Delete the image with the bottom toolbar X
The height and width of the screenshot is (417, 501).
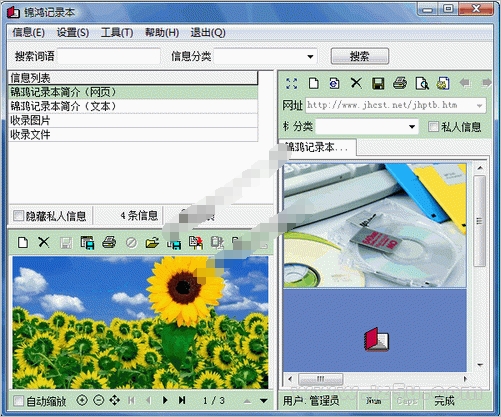44,242
